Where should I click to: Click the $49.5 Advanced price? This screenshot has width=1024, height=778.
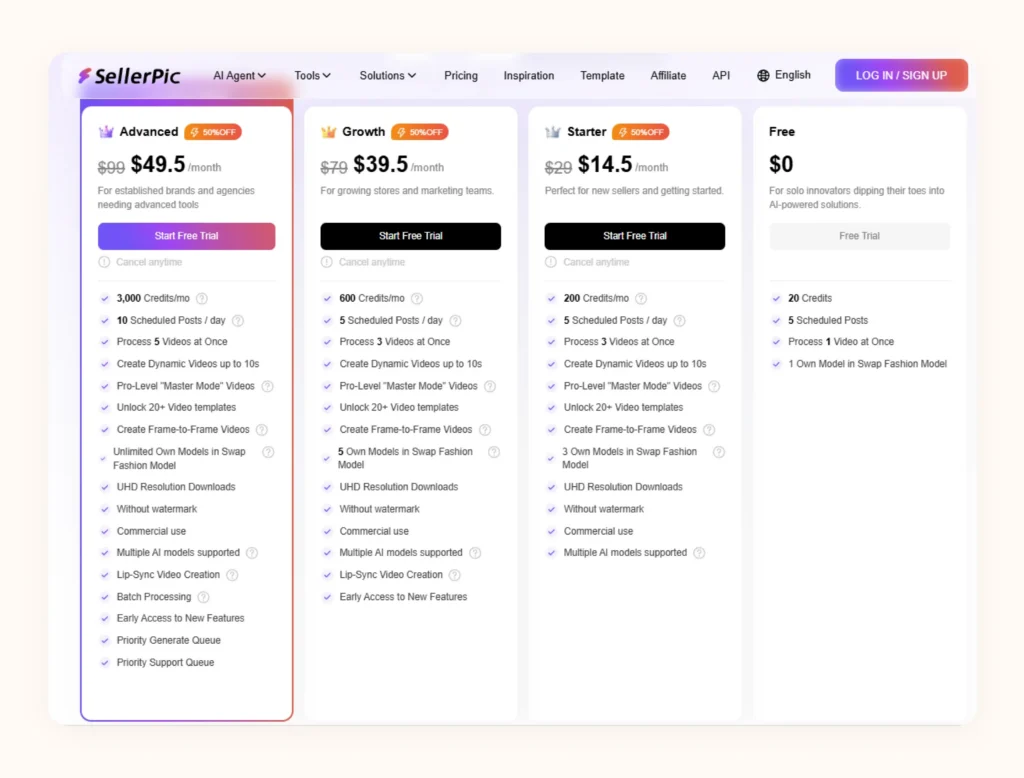click(158, 164)
